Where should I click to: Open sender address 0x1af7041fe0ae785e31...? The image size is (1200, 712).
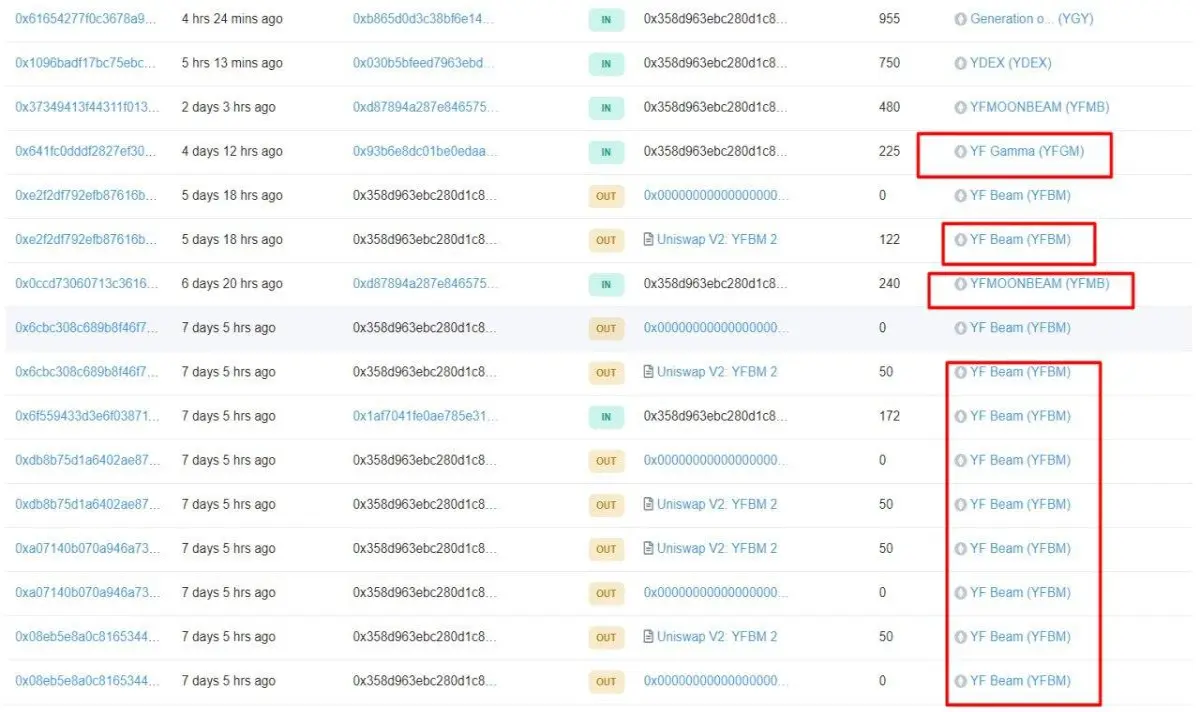tap(424, 415)
